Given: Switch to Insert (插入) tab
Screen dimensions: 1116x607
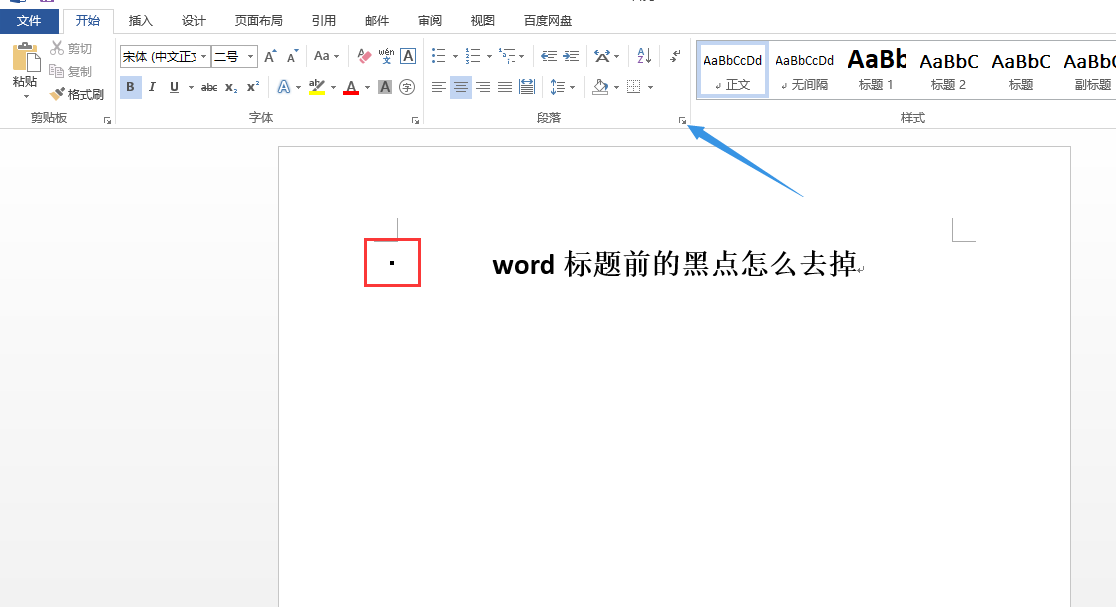Looking at the screenshot, I should pyautogui.click(x=140, y=21).
